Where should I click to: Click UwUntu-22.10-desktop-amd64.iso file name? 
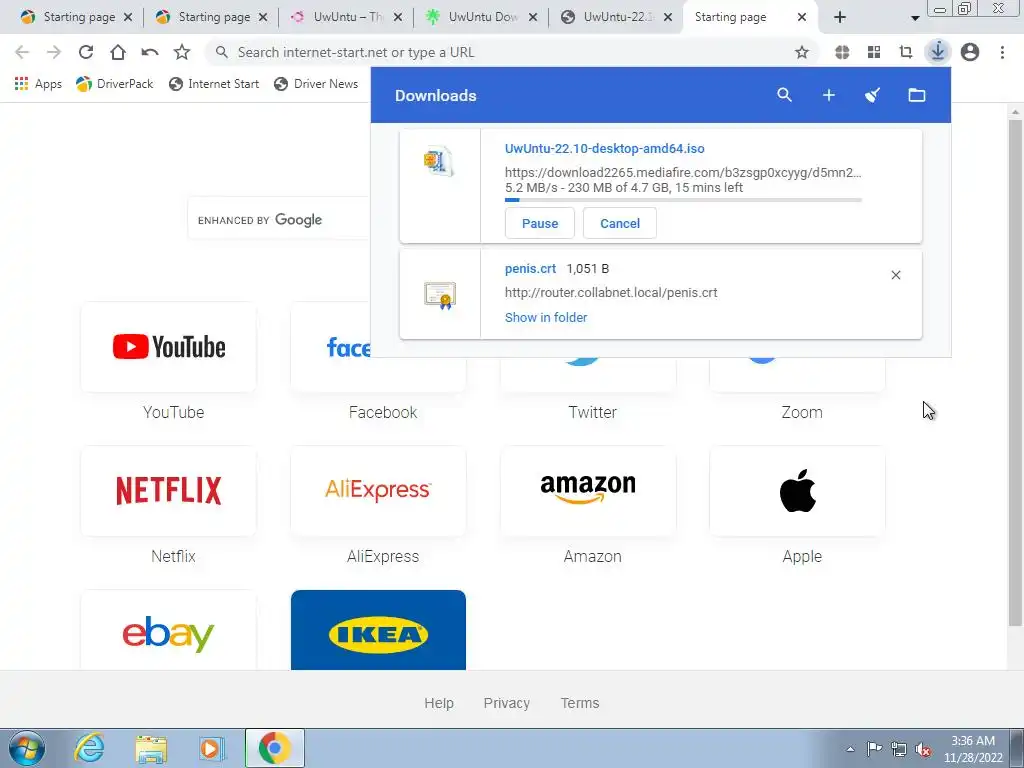(605, 148)
